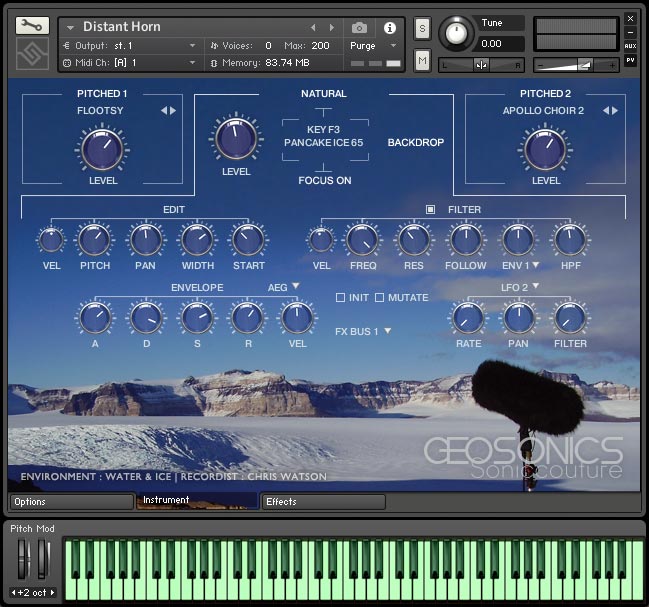Select the BACKDROP label
The image size is (649, 607).
(415, 142)
